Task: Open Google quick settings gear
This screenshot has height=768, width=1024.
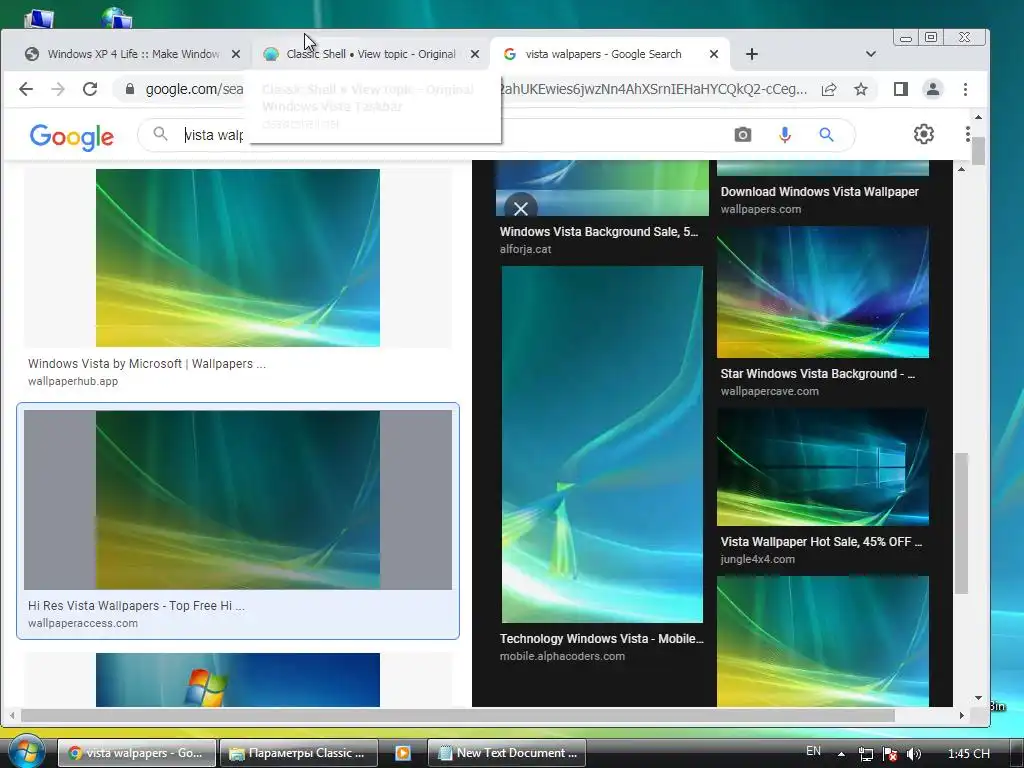Action: [923, 135]
